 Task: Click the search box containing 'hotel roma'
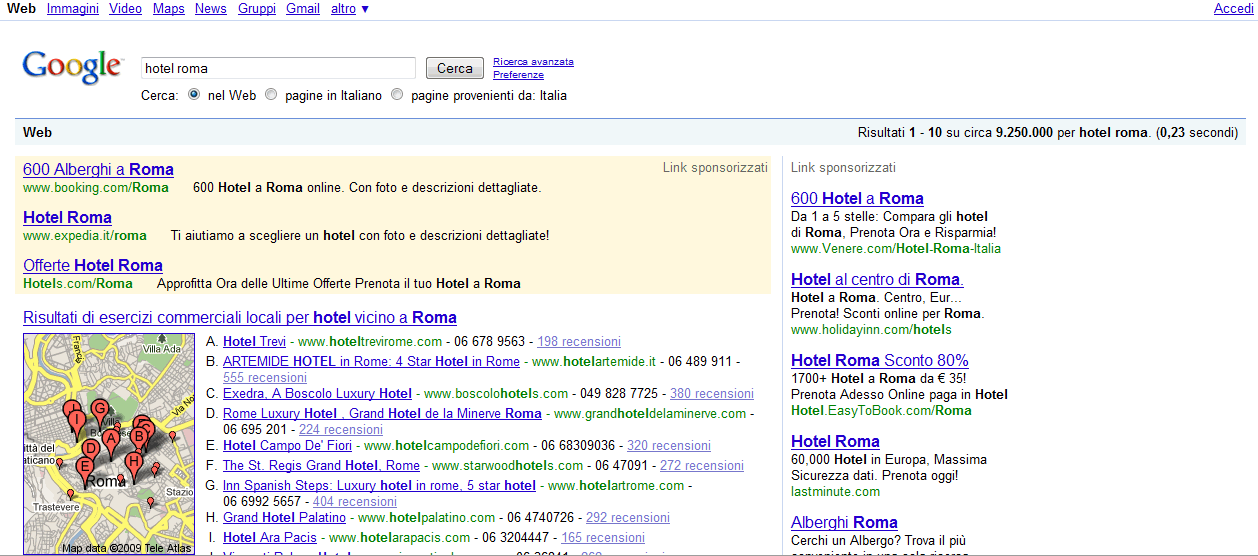pyautogui.click(x=278, y=68)
